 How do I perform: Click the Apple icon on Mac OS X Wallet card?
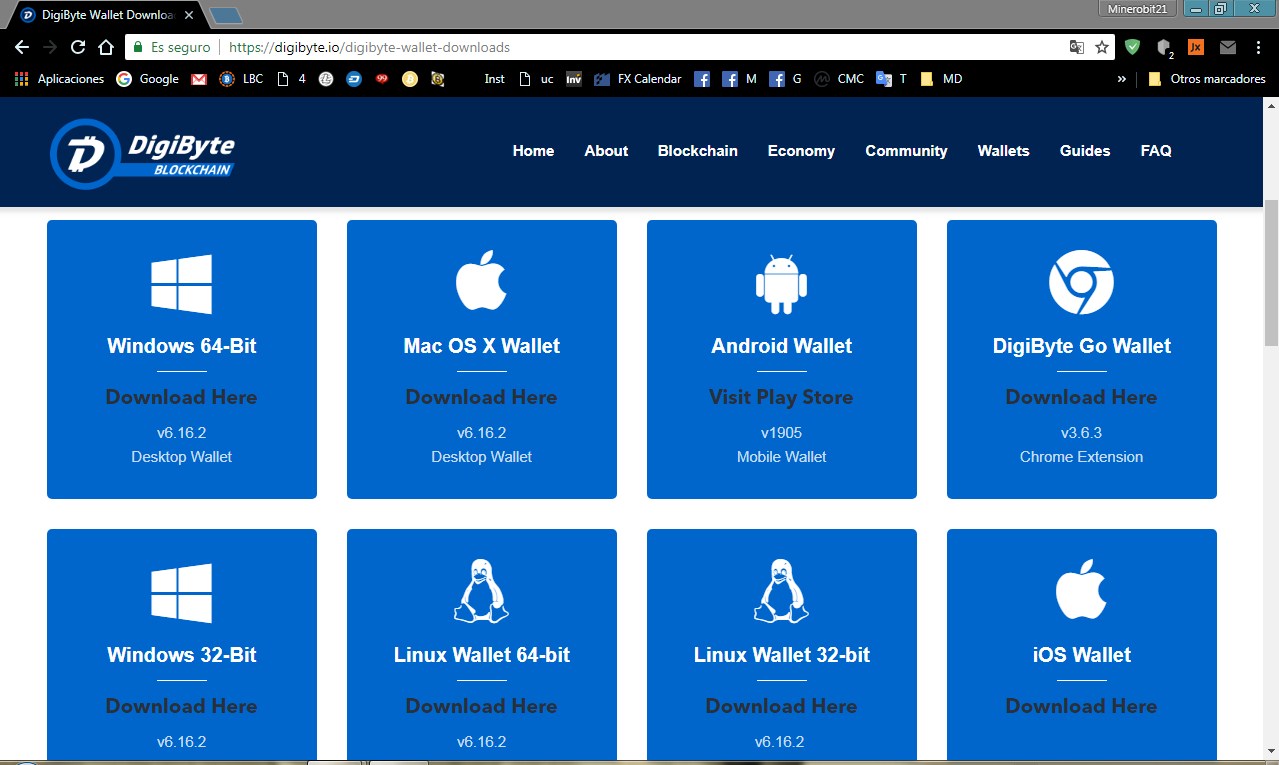[x=481, y=279]
